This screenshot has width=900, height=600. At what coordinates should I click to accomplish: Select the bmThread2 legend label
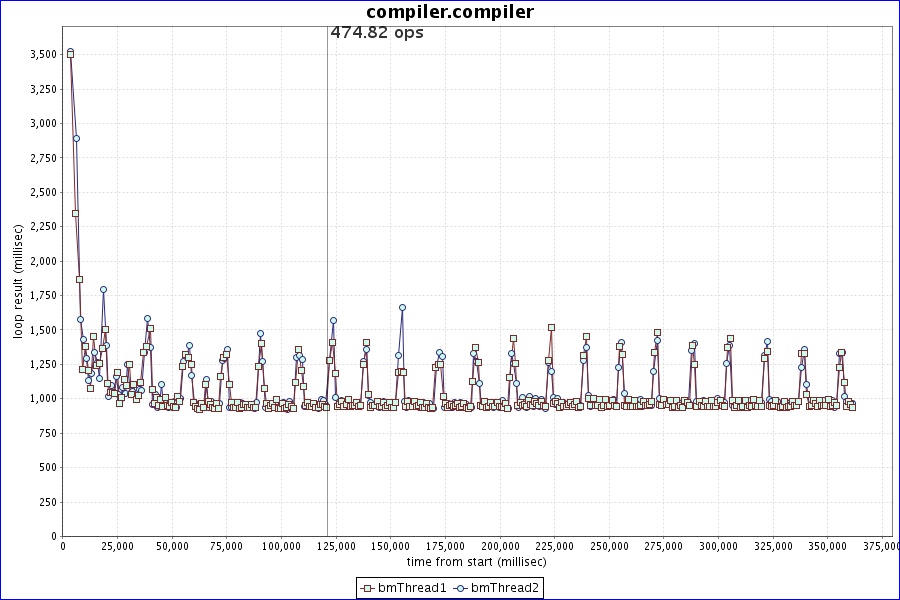click(x=505, y=588)
